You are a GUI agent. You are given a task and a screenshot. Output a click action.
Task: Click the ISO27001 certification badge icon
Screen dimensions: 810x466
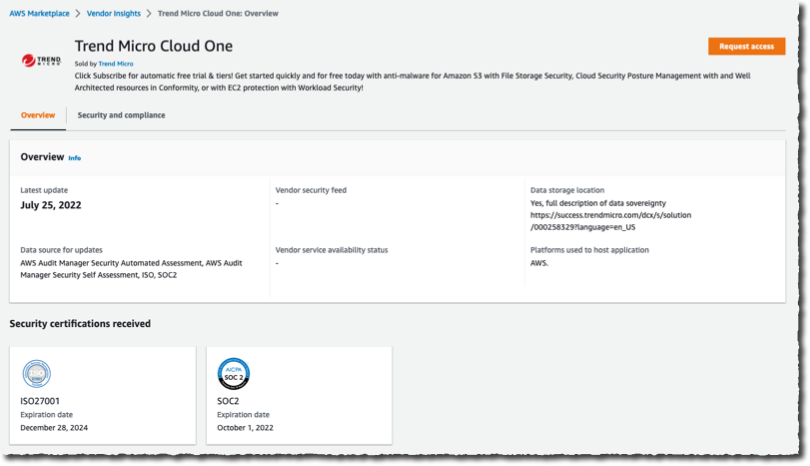point(37,374)
